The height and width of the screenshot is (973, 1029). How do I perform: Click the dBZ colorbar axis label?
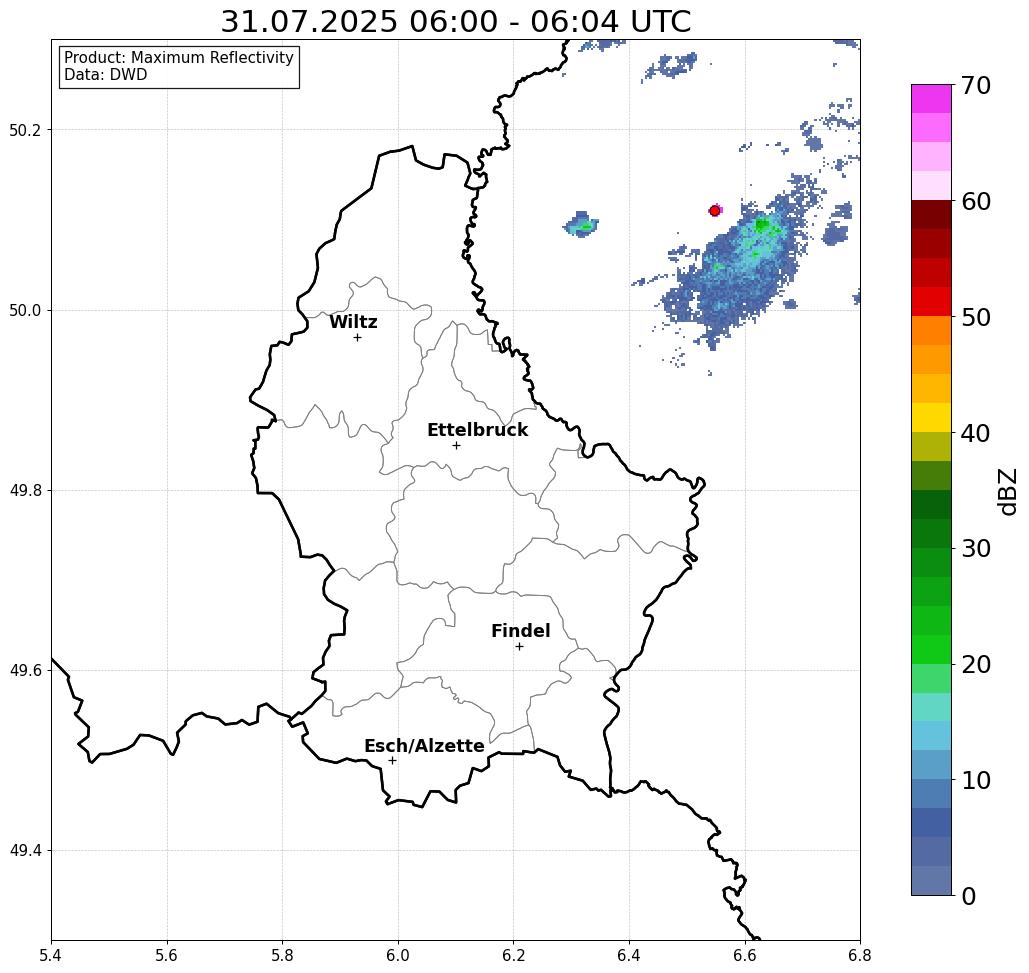(x=1007, y=491)
